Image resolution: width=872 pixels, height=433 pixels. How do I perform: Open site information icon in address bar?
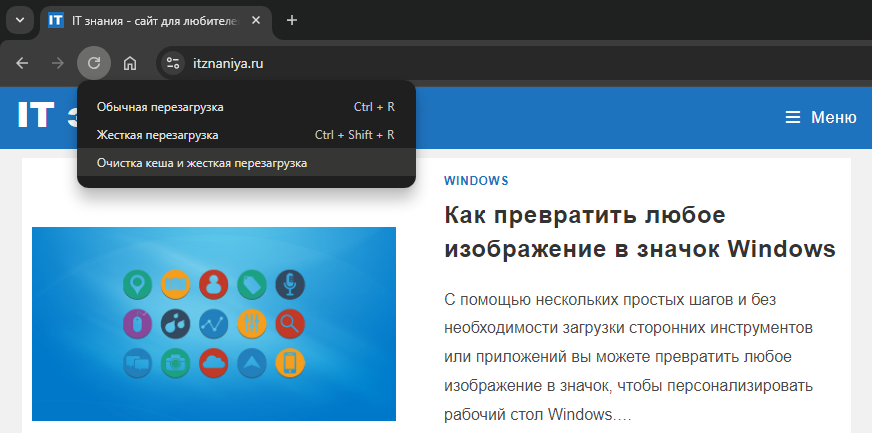click(173, 63)
